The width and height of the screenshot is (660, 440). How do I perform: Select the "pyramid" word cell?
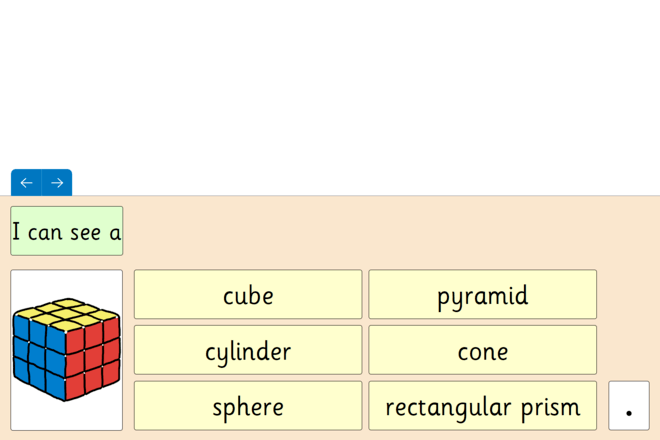(x=482, y=294)
